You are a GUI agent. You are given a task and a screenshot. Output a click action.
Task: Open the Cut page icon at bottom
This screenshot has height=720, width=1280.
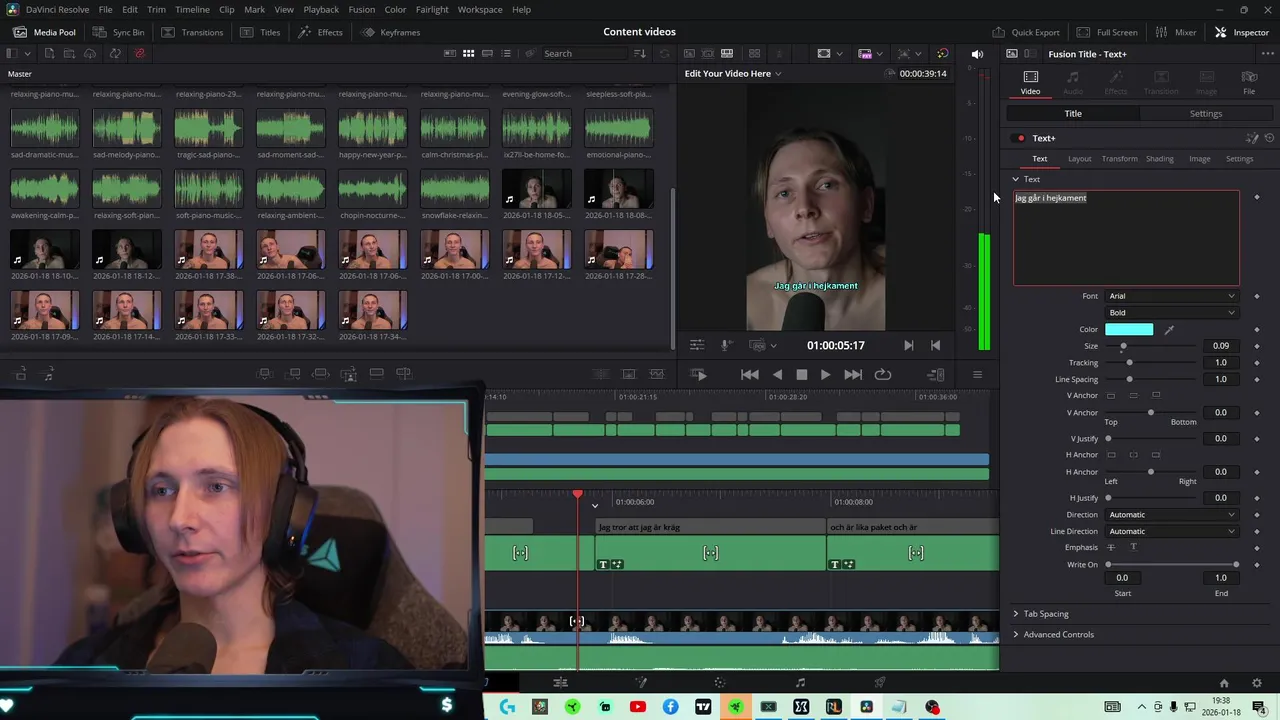pos(560,683)
